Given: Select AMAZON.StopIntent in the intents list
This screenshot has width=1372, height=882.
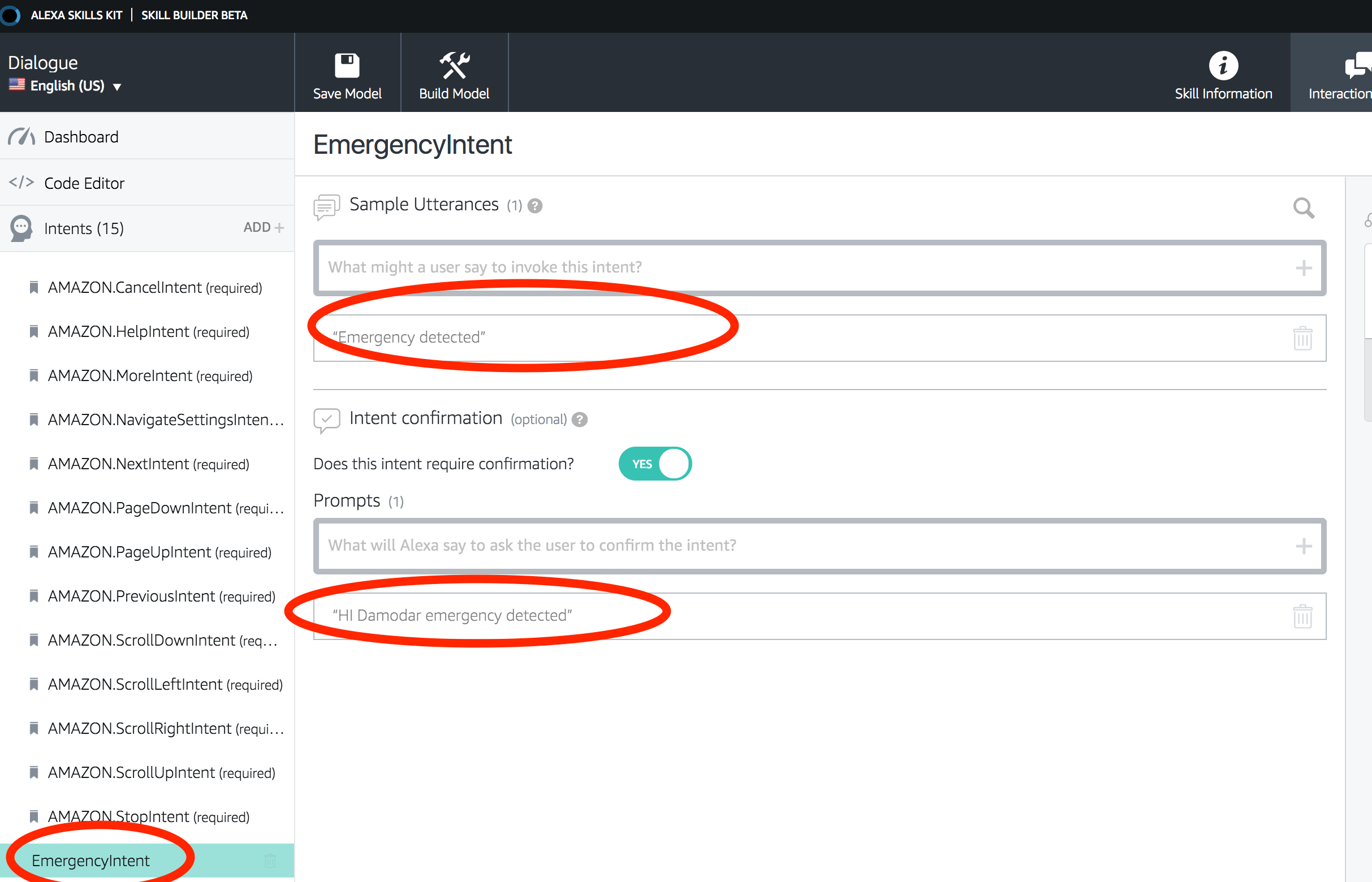Looking at the screenshot, I should [x=147, y=817].
